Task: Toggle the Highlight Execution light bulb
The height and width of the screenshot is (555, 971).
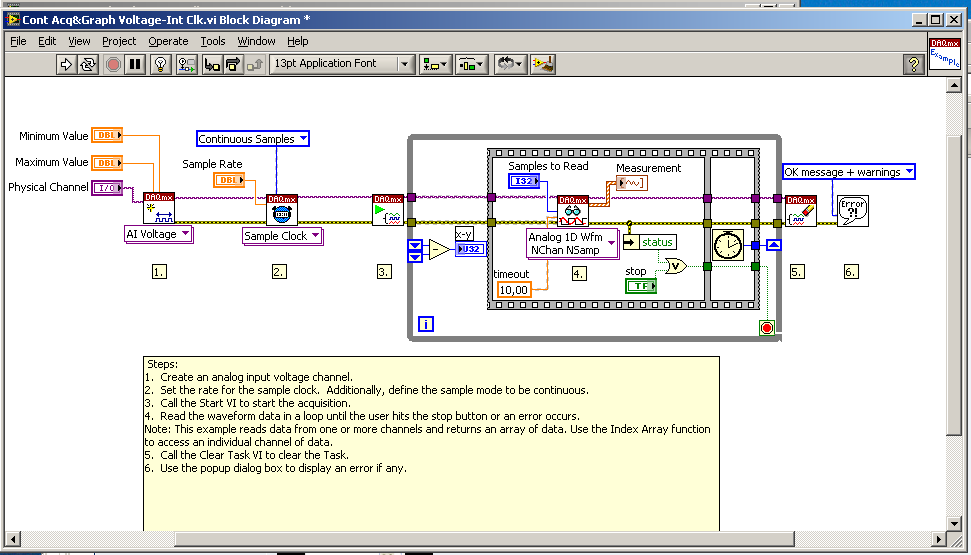Action: 160,64
